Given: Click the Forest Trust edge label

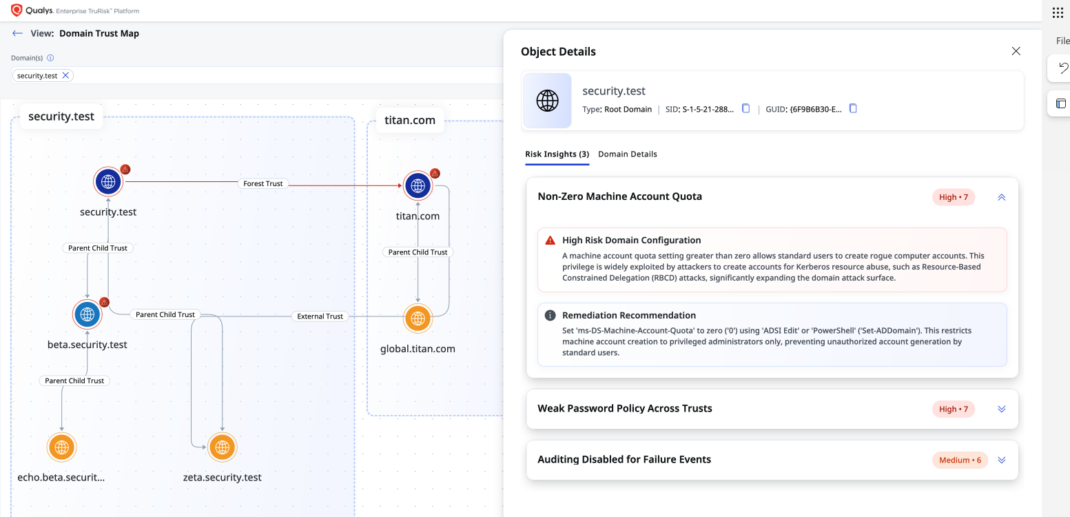Looking at the screenshot, I should pyautogui.click(x=263, y=184).
